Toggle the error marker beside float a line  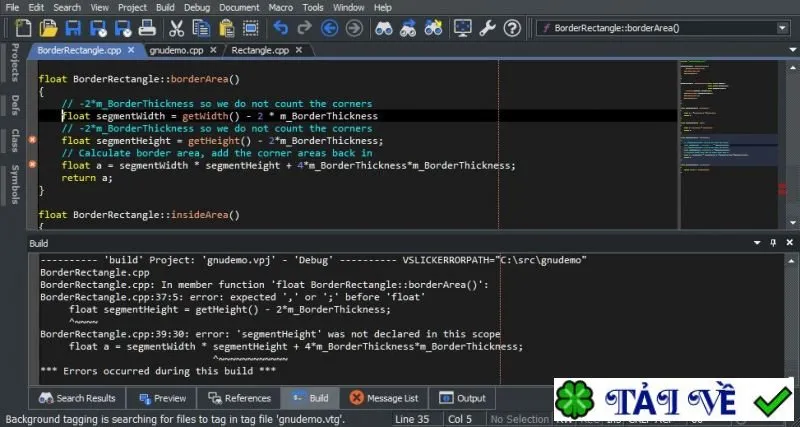pos(32,164)
